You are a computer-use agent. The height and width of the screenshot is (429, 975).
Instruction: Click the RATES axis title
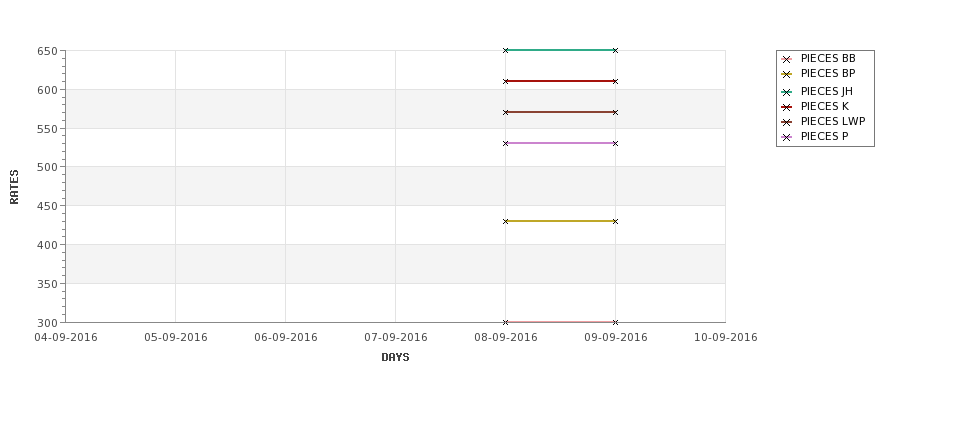14,187
